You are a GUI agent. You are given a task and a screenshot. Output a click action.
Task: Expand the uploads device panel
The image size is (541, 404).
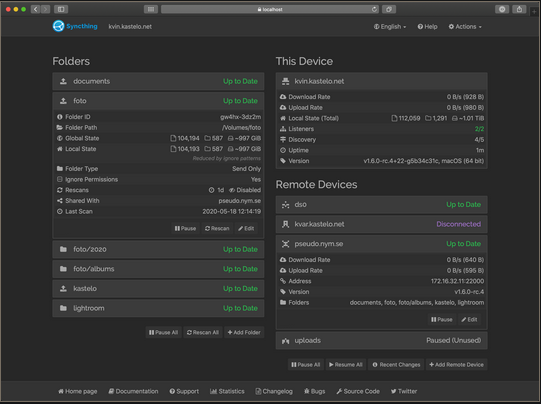(382, 341)
